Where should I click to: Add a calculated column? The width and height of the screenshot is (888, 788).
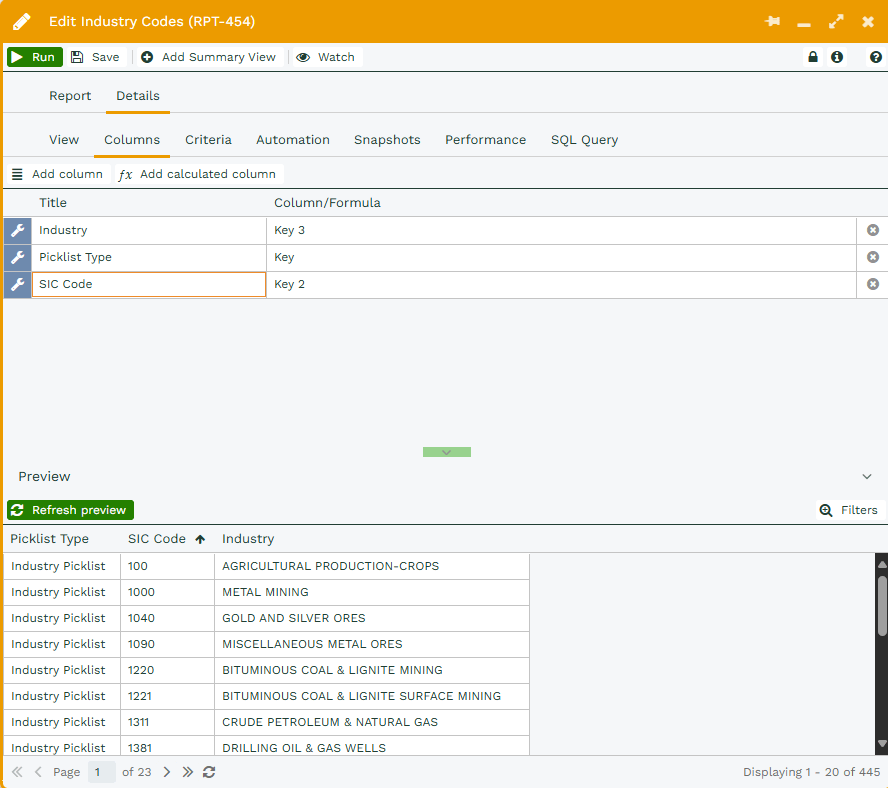tap(198, 174)
